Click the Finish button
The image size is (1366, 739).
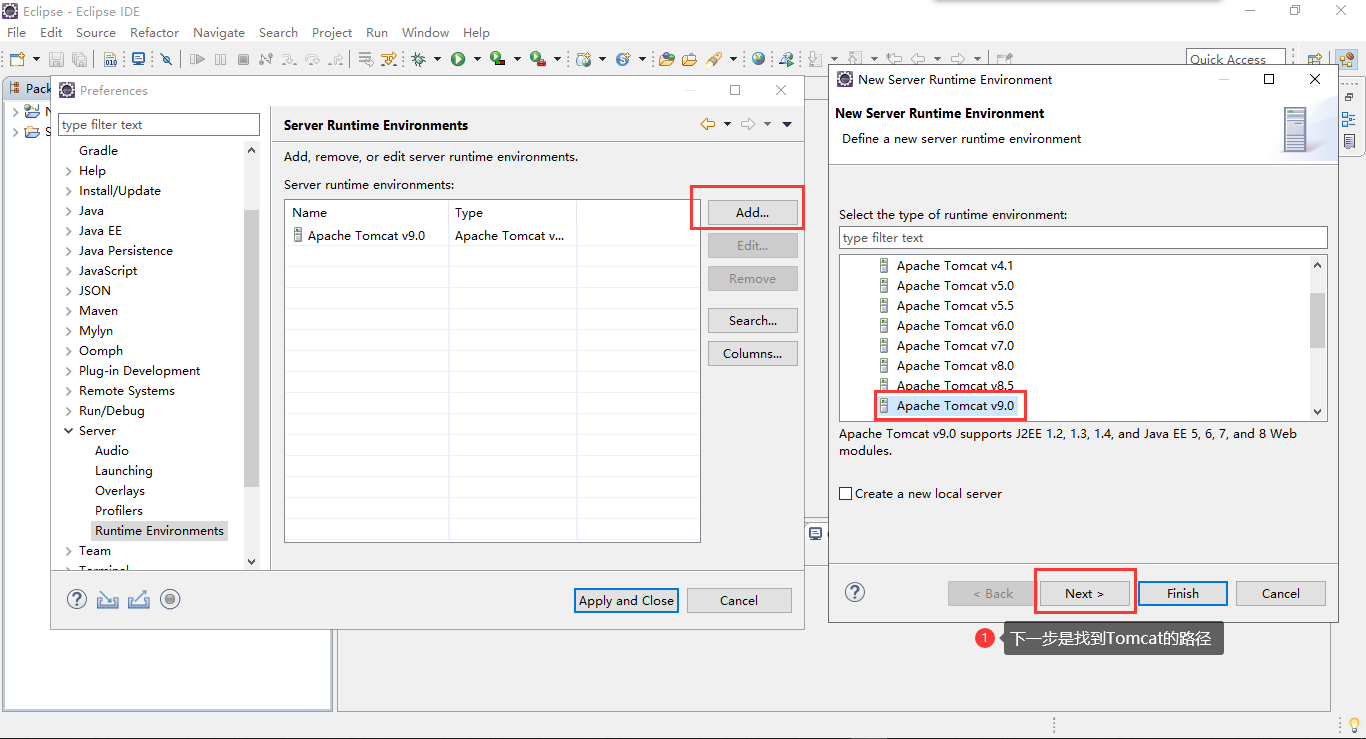pos(1182,593)
